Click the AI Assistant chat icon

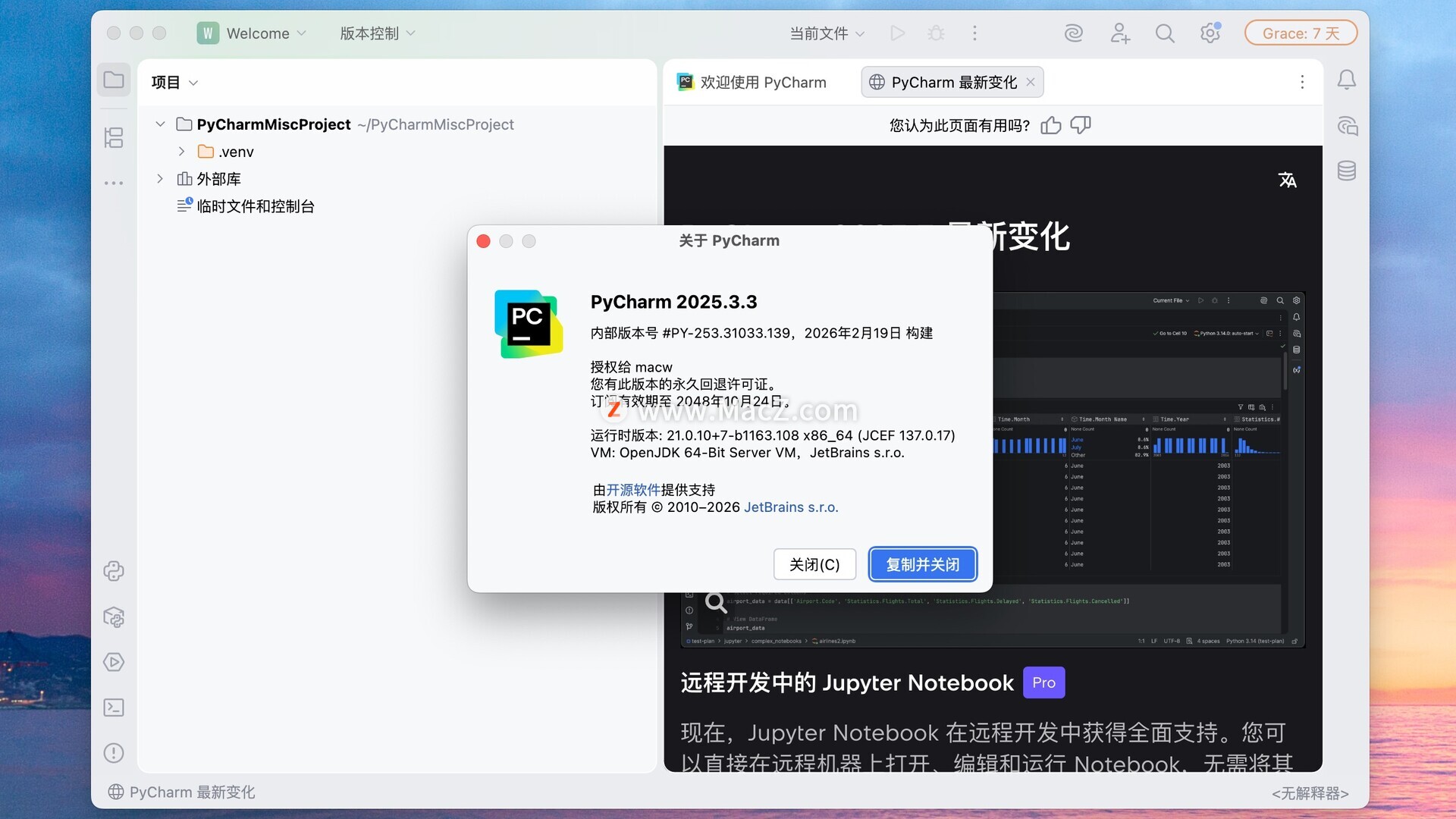[x=1347, y=126]
